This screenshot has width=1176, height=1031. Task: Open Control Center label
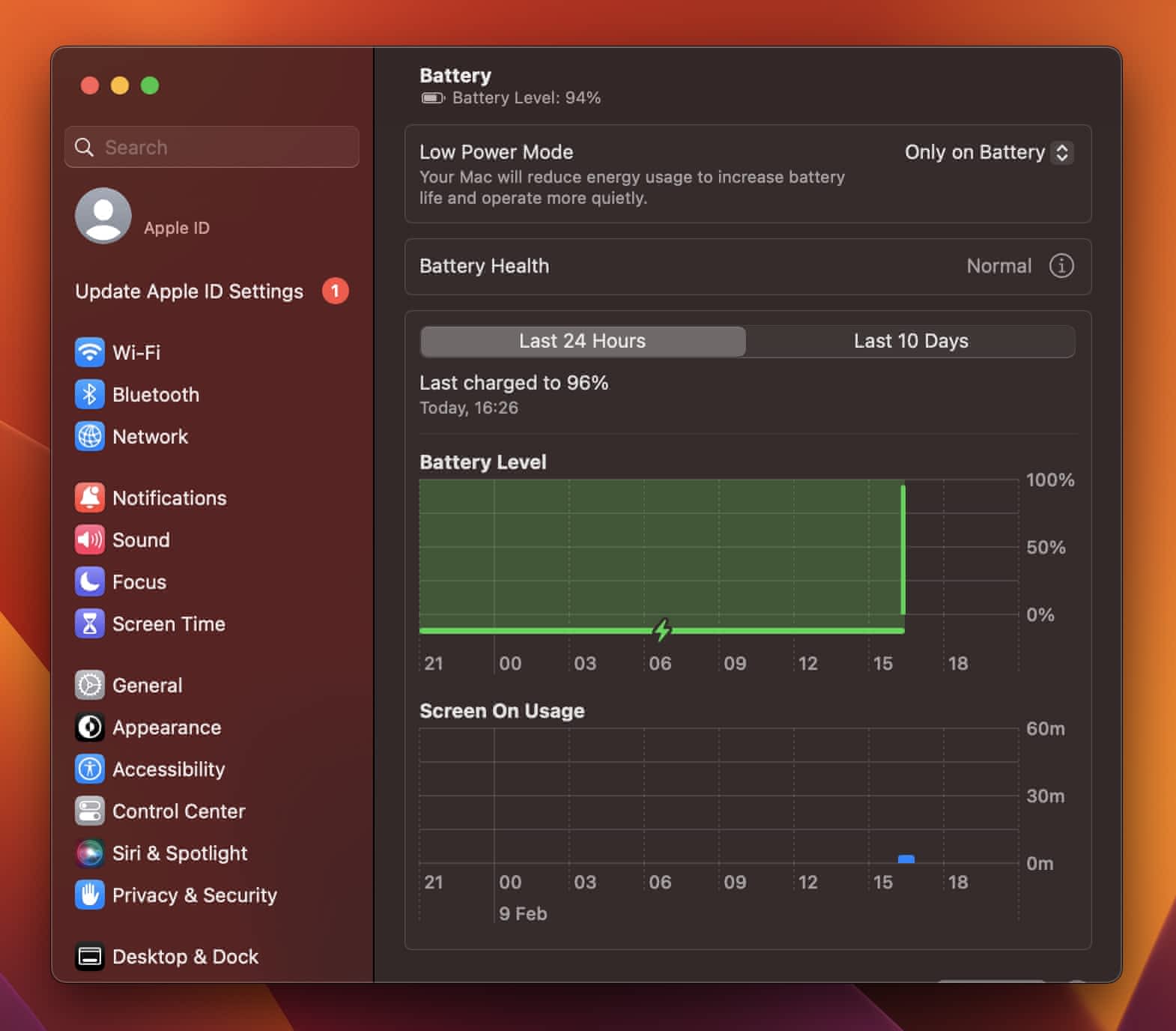(178, 811)
